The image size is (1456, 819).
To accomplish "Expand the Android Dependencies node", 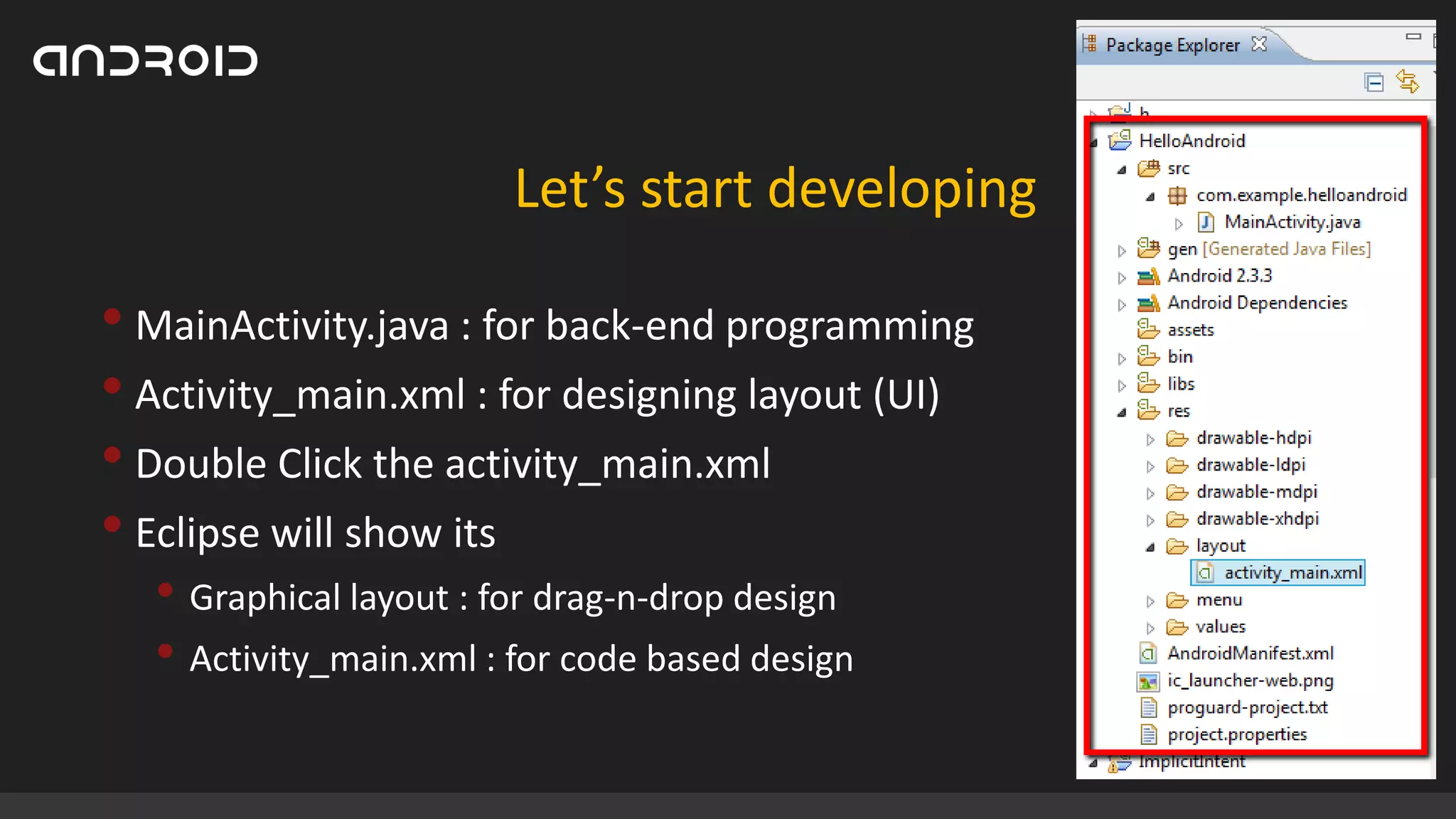I will 1122,304.
